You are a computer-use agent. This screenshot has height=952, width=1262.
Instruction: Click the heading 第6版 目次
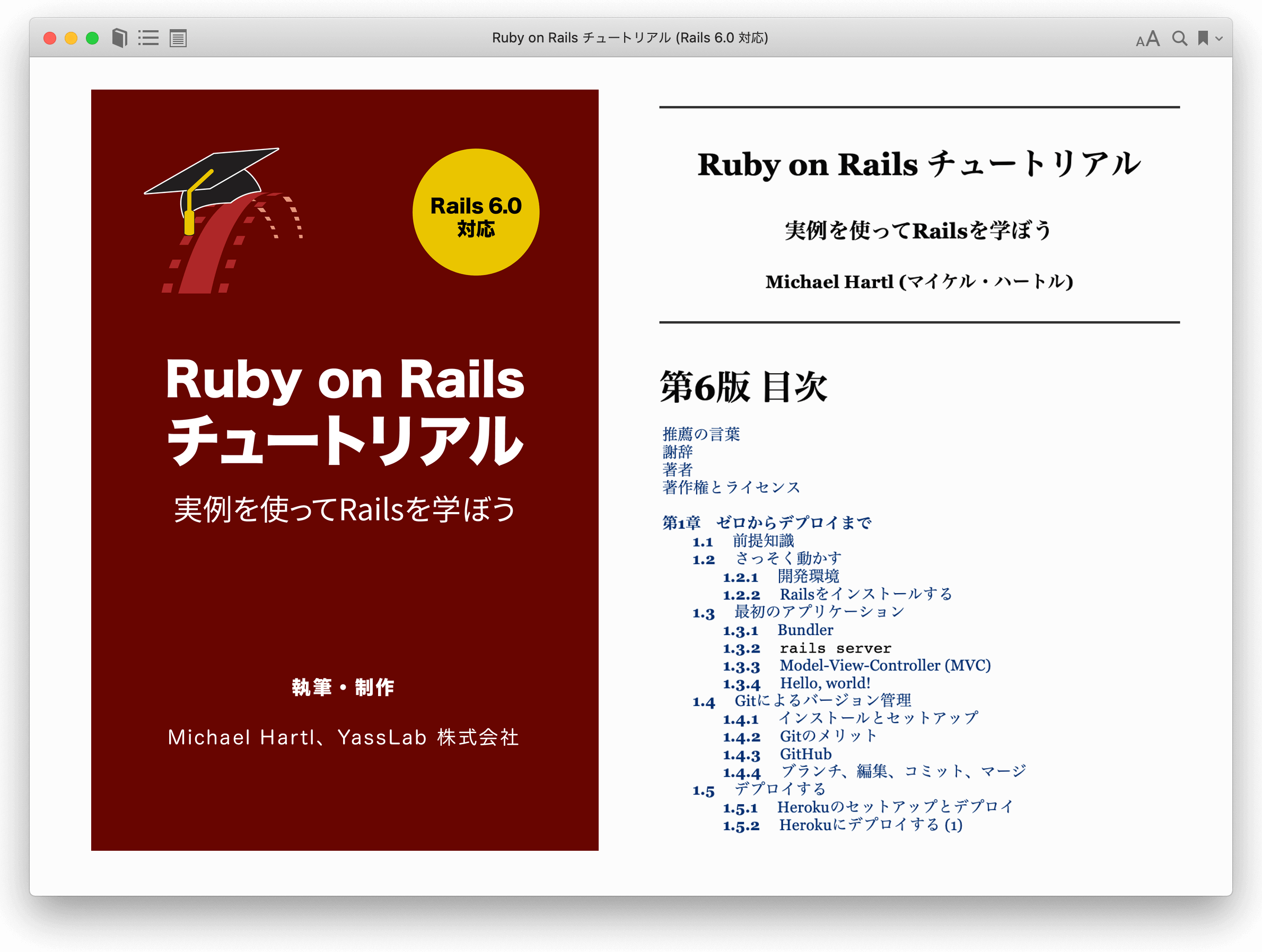tap(743, 387)
